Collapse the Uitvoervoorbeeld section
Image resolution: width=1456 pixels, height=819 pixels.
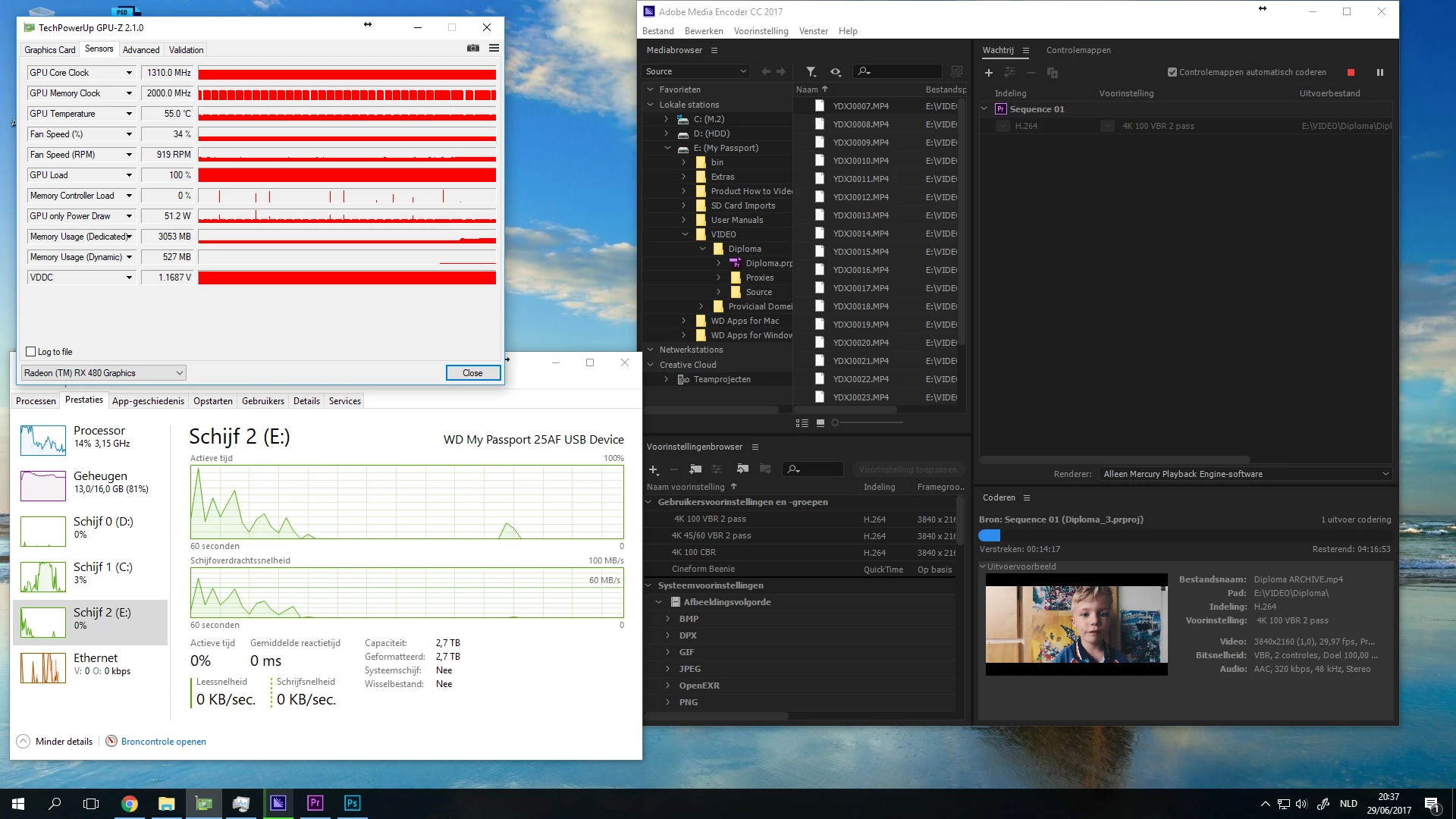pos(983,566)
